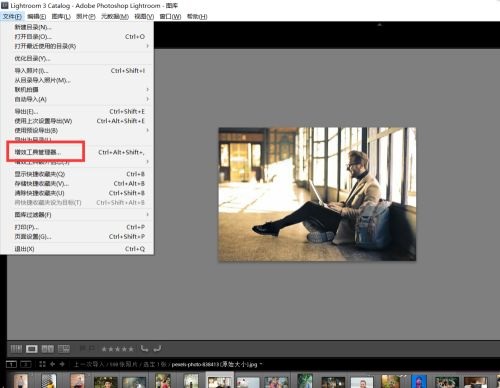Screen dimensions: 500x388
Task: Open filmstrip source path dropdown arrow
Action: [261, 364]
